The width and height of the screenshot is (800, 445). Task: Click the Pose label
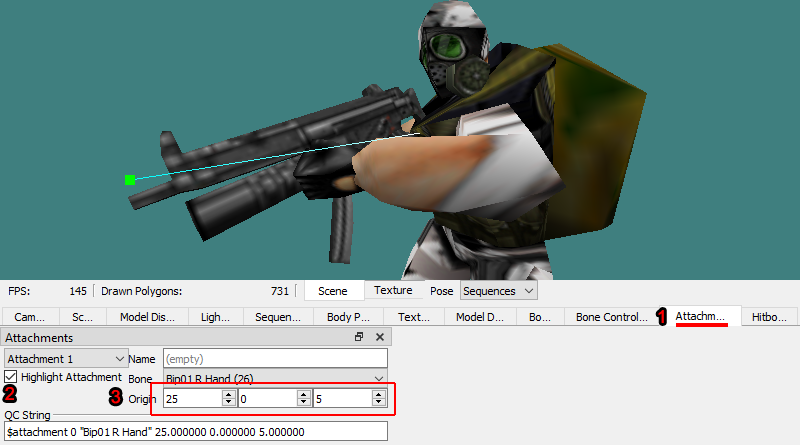pyautogui.click(x=441, y=291)
